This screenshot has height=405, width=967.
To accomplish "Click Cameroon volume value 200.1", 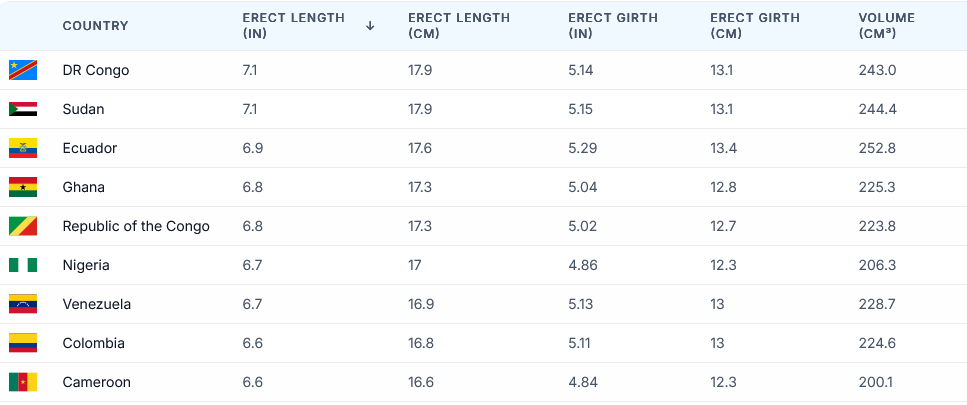I will (877, 382).
